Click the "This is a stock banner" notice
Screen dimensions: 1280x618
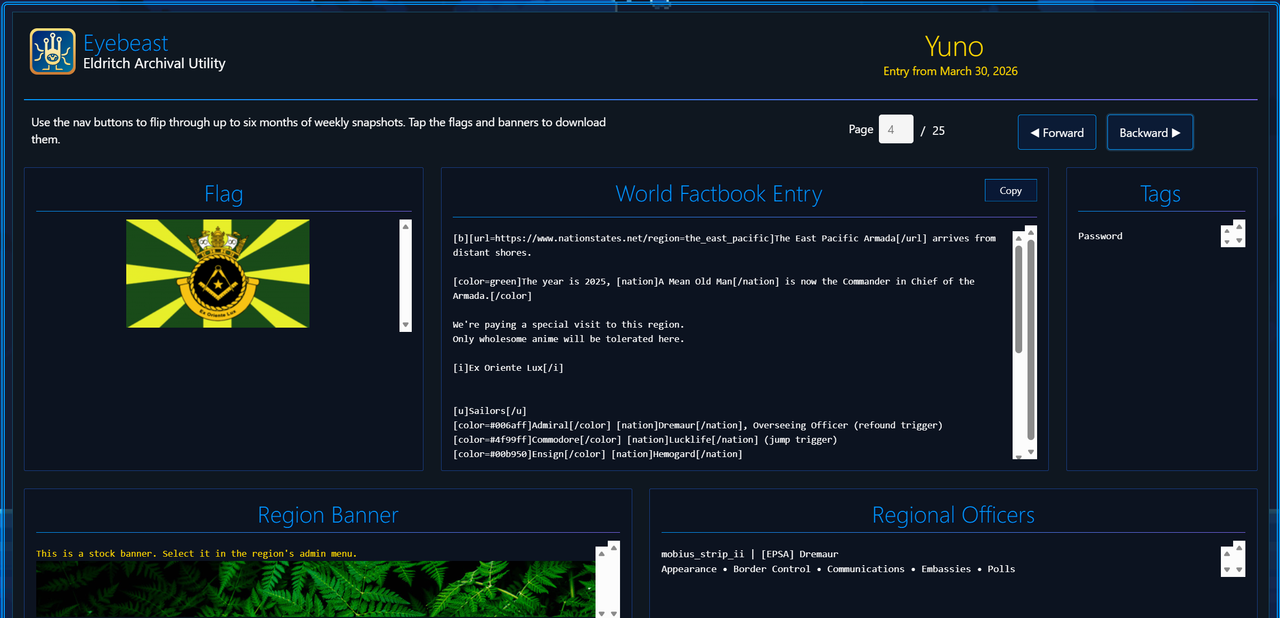(196, 553)
